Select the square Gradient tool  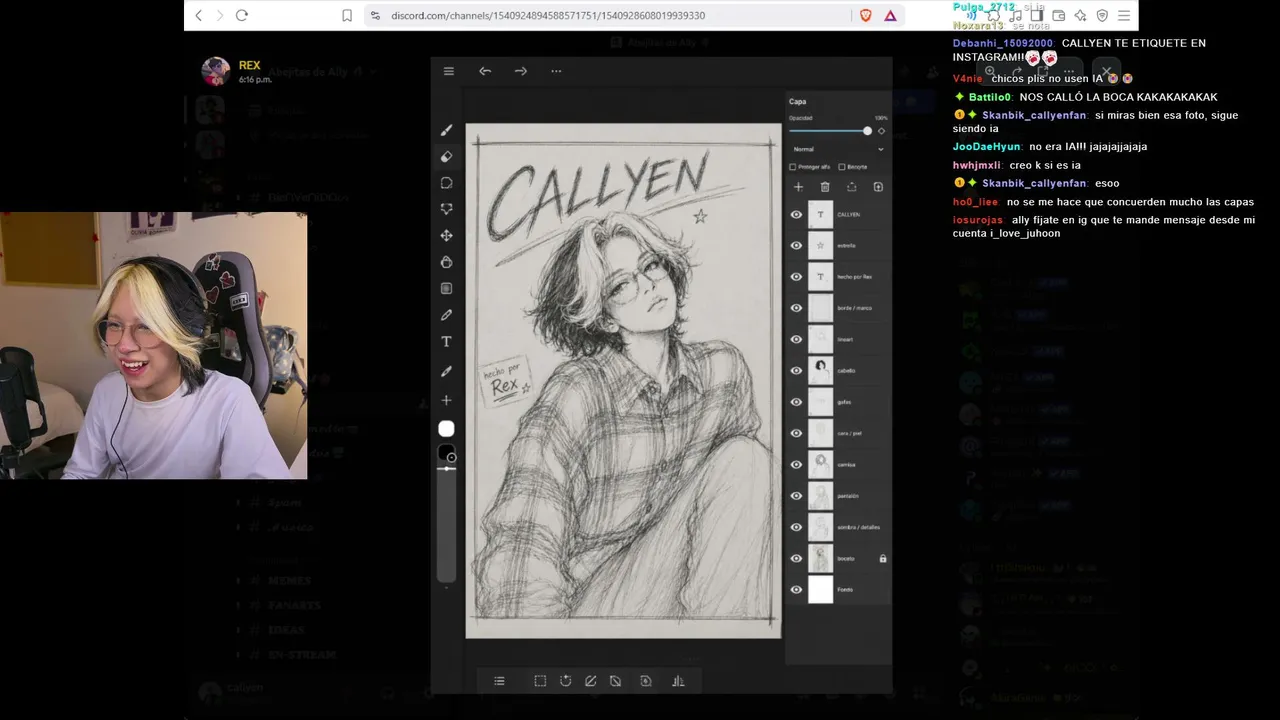tap(446, 289)
